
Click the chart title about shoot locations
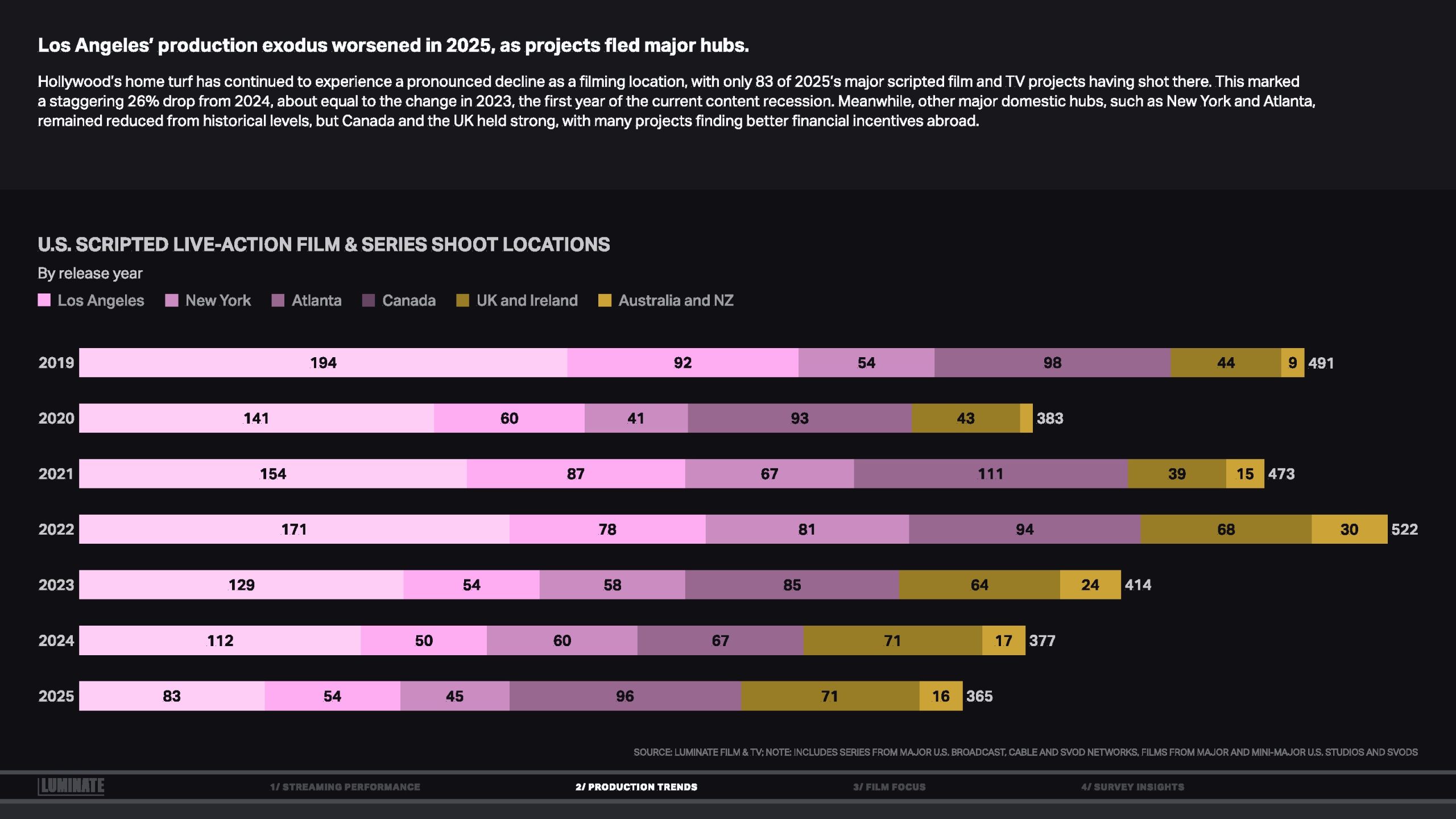pyautogui.click(x=324, y=245)
